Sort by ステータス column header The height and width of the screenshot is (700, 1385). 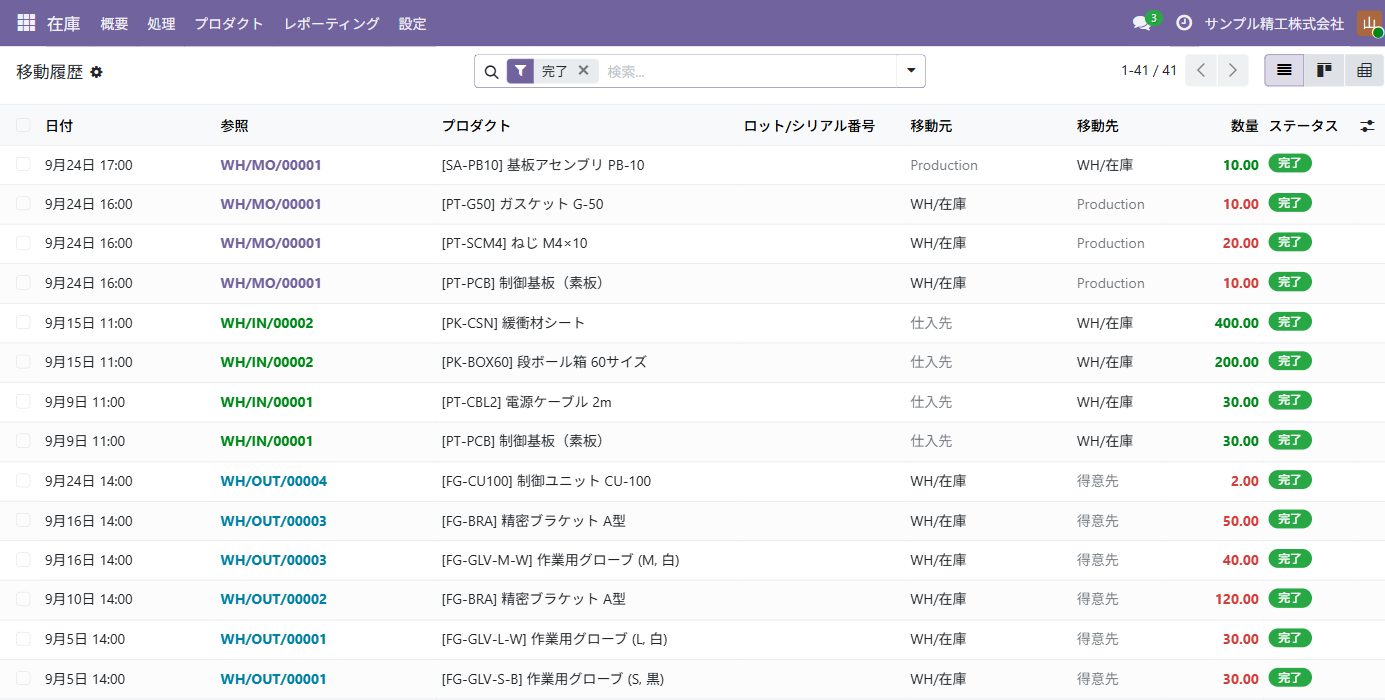pos(1303,126)
